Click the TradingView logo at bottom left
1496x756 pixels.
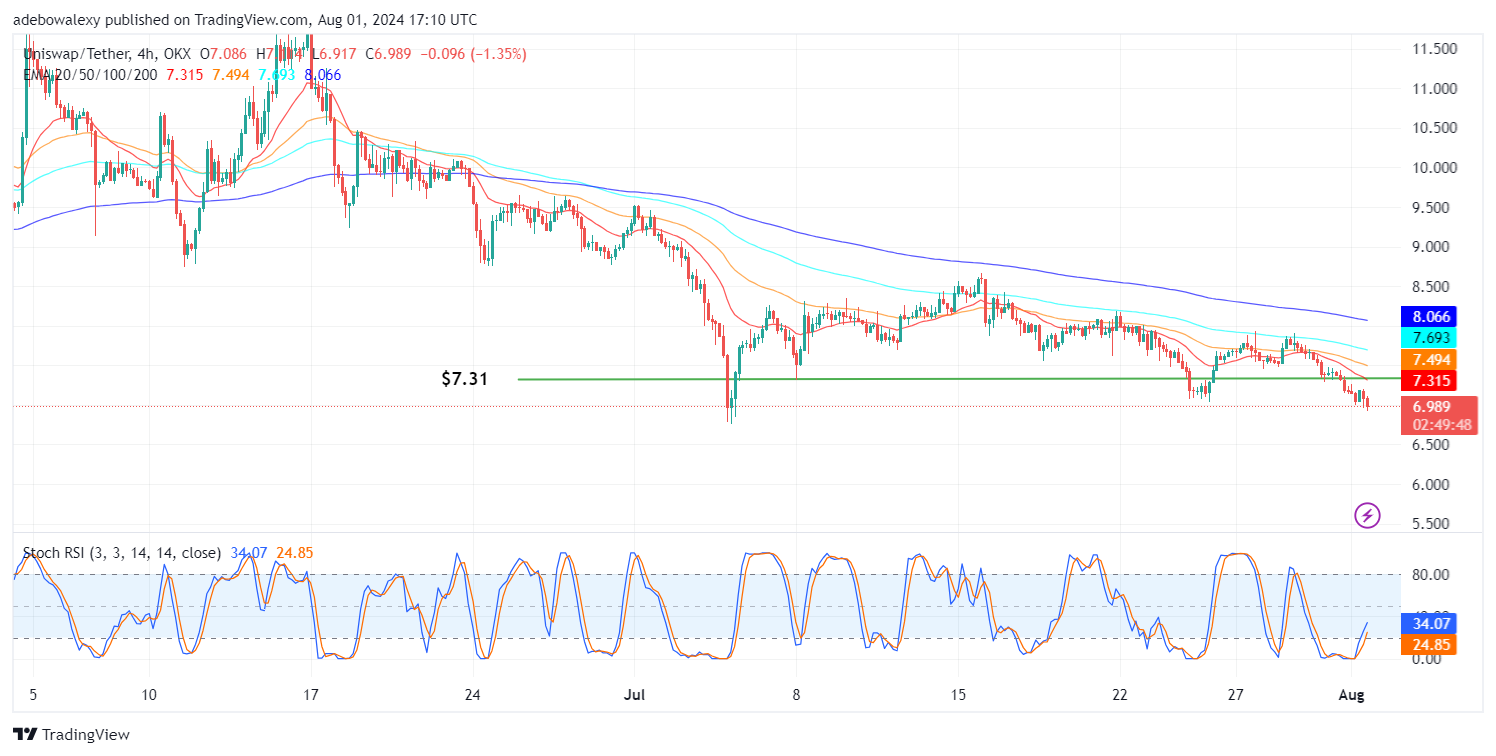71,735
